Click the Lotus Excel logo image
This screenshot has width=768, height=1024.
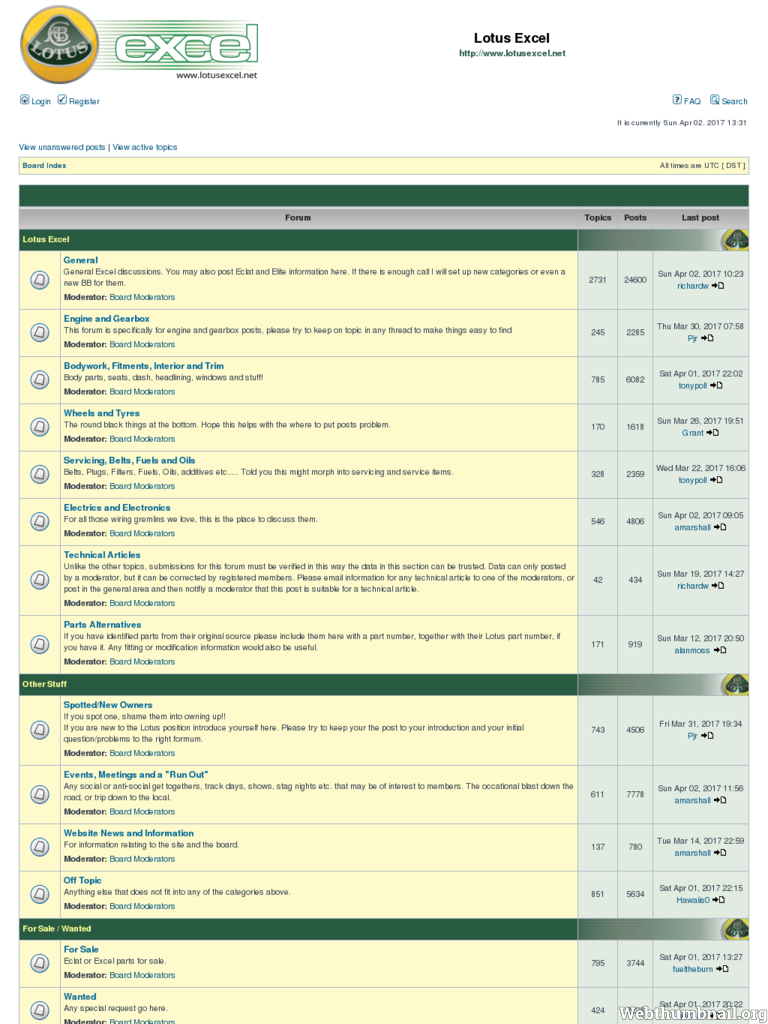tap(139, 45)
